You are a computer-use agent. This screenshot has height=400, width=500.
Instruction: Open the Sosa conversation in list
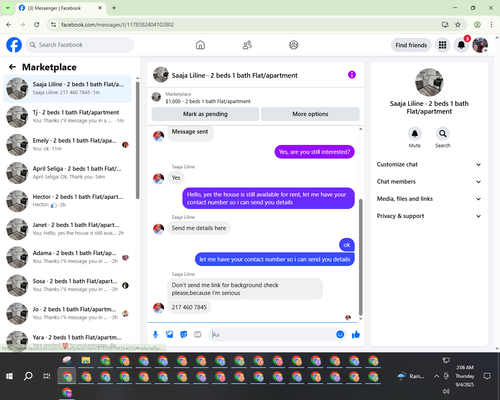68,285
